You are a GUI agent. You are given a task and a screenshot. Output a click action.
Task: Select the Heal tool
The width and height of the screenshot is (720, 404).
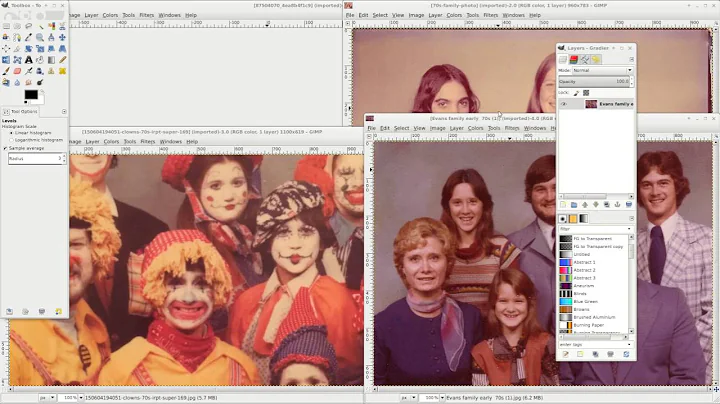tap(62, 71)
